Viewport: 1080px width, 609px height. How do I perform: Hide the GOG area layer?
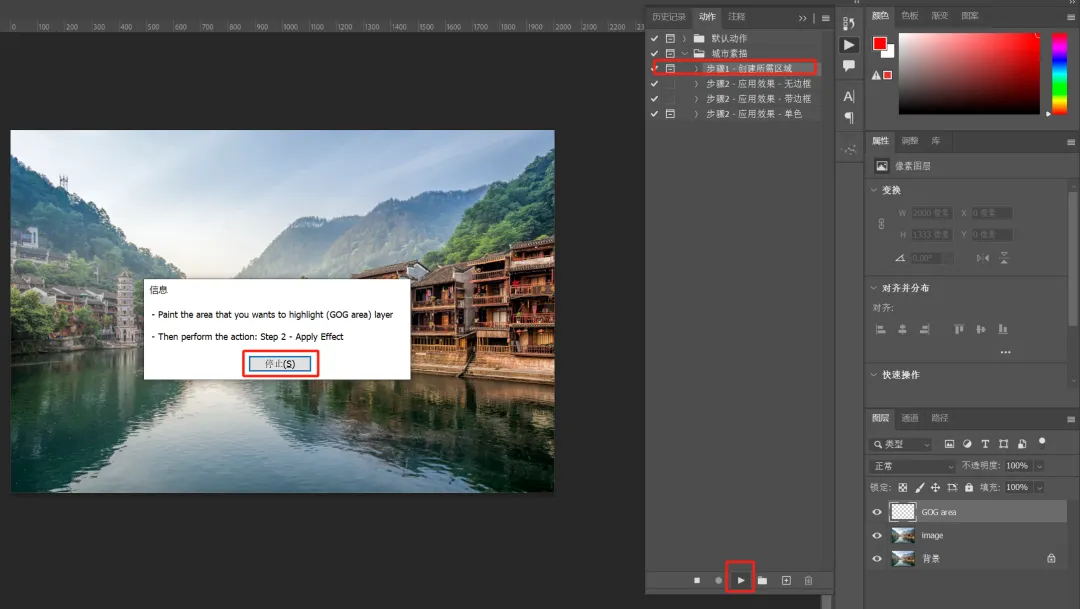(x=877, y=512)
